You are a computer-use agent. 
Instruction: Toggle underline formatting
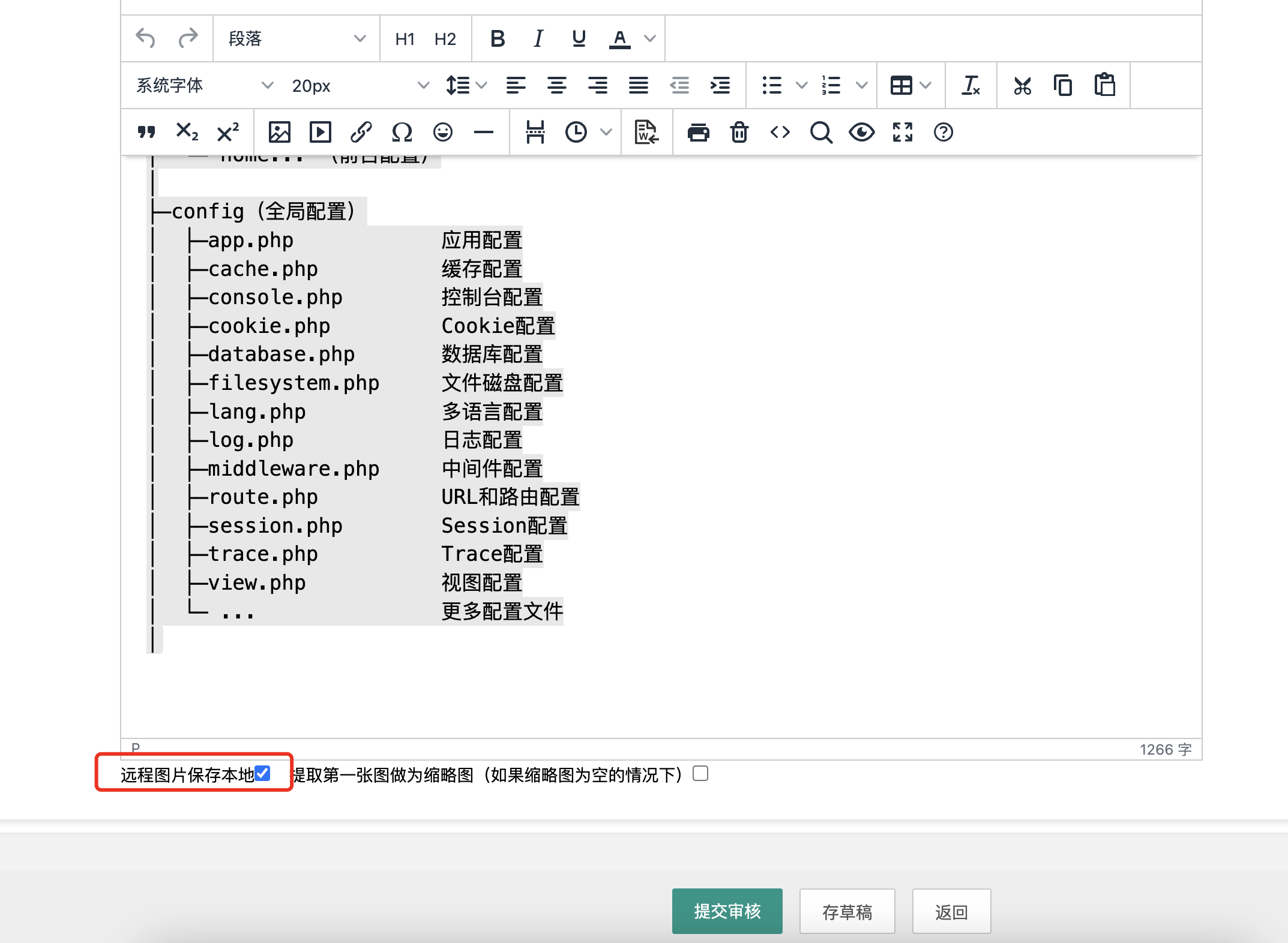coord(579,39)
